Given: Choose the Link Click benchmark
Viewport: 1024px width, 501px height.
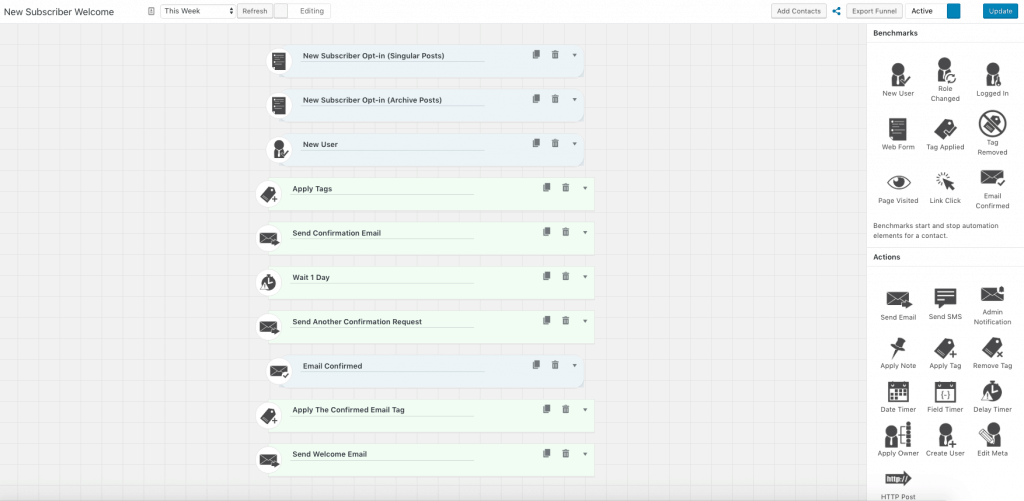Looking at the screenshot, I should click(x=945, y=182).
